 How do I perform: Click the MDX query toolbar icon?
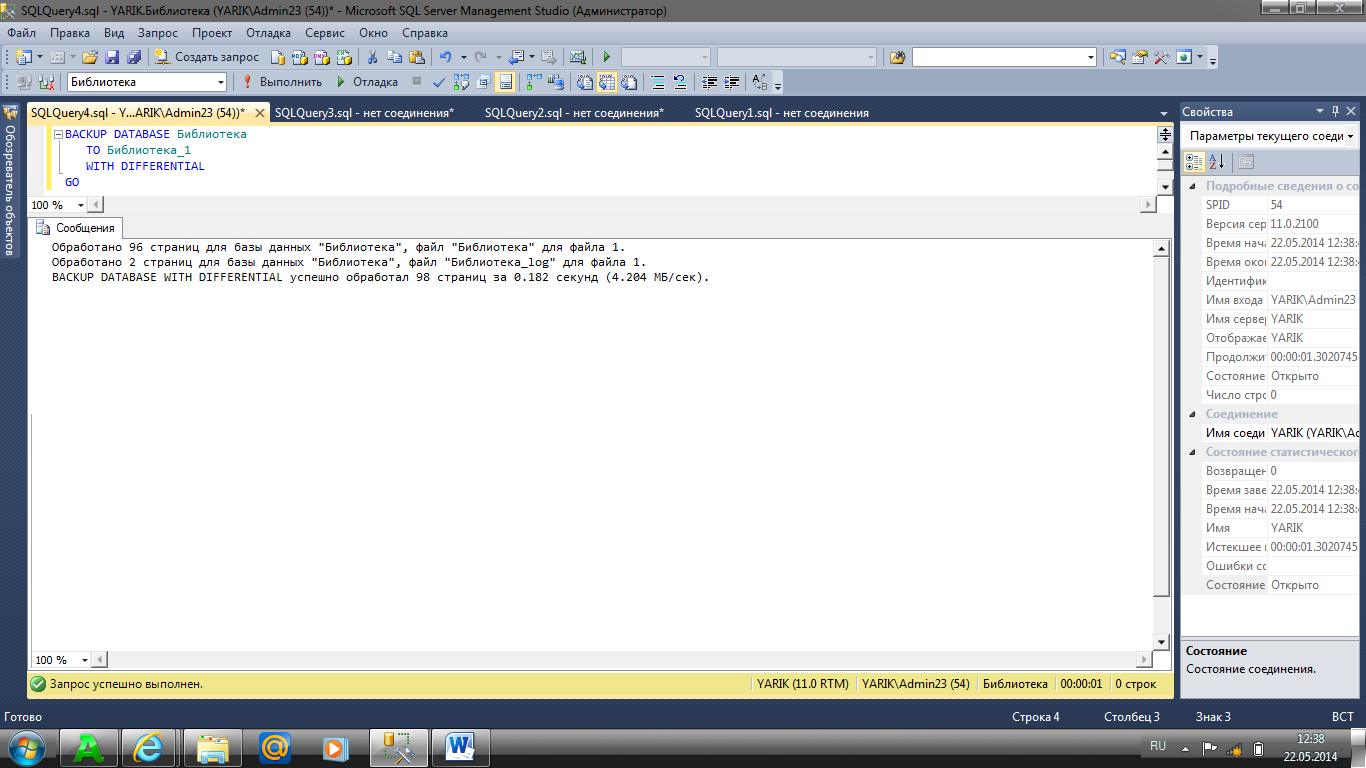[x=300, y=57]
